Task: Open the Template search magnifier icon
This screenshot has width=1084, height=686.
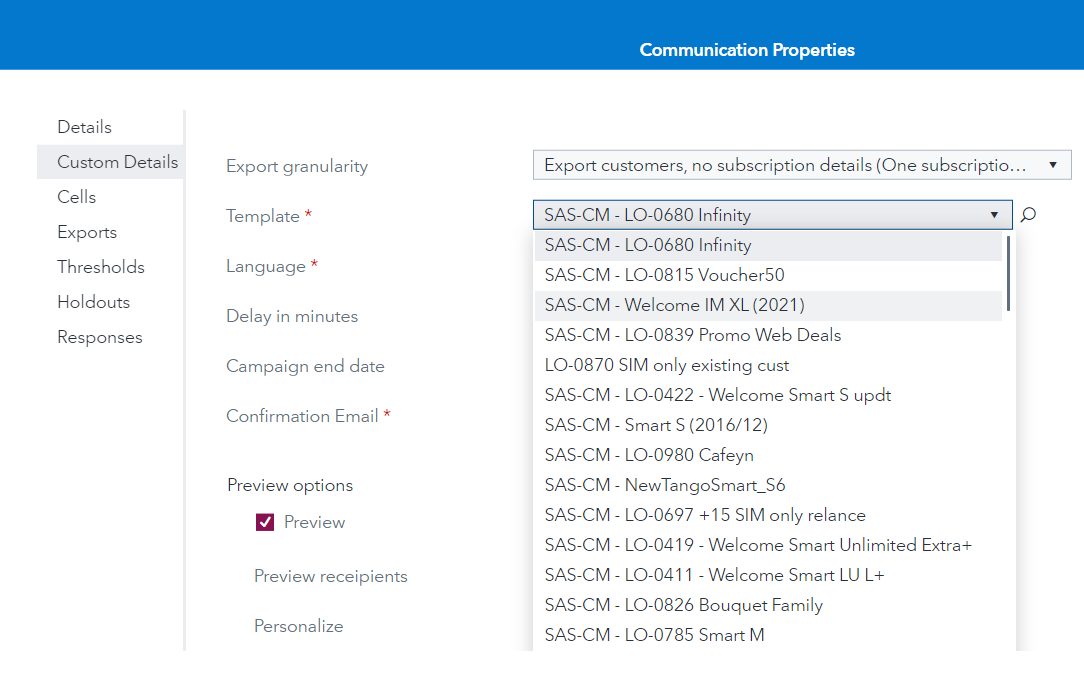Action: [x=1029, y=215]
